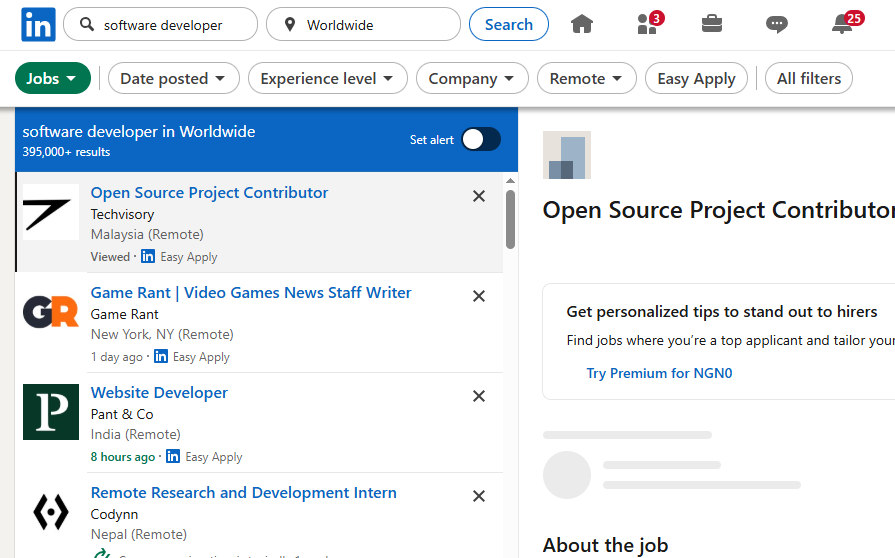
Task: Open My Network icon with the 3 badge
Action: pos(650,23)
